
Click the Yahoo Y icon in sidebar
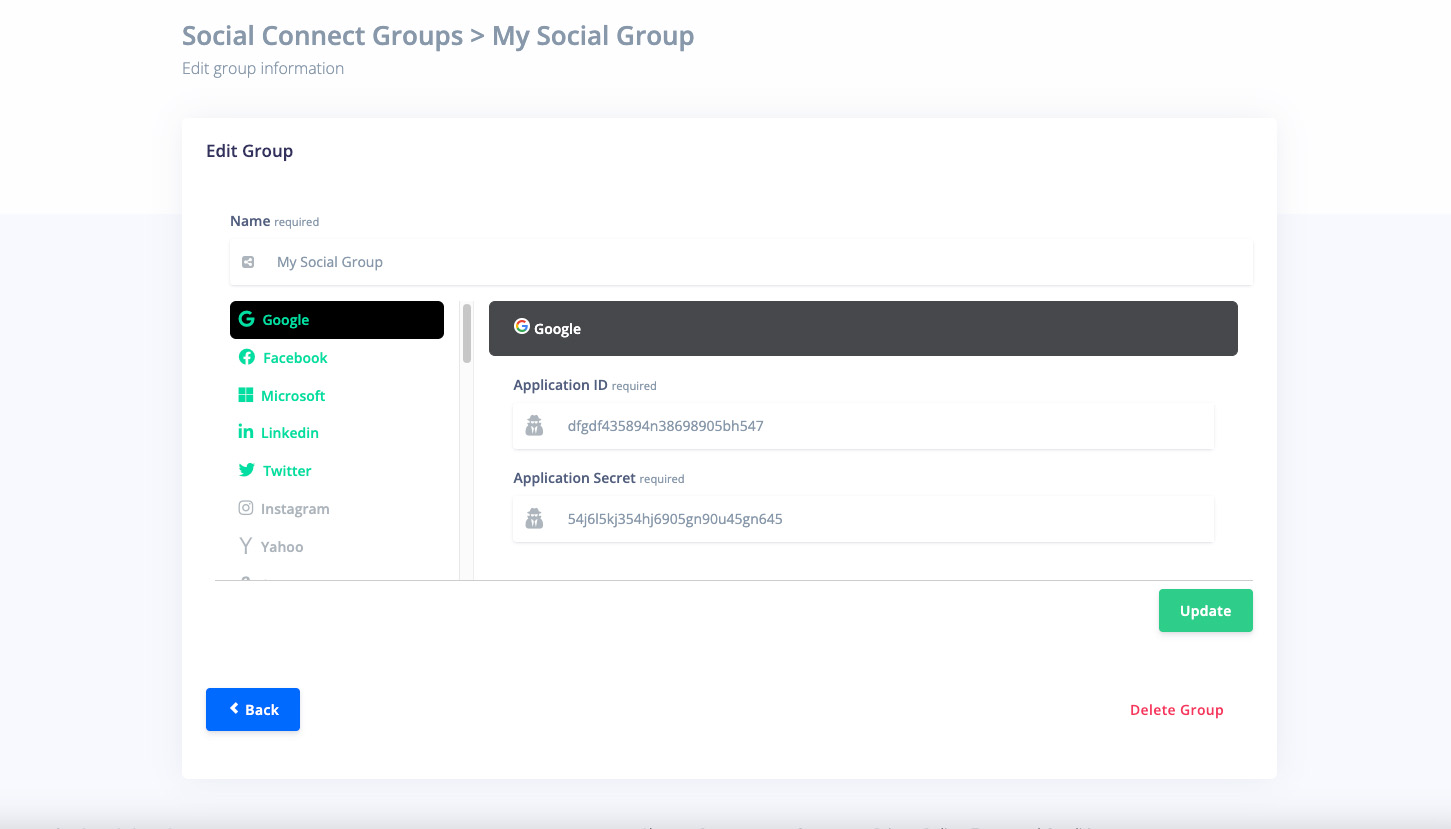click(x=246, y=546)
